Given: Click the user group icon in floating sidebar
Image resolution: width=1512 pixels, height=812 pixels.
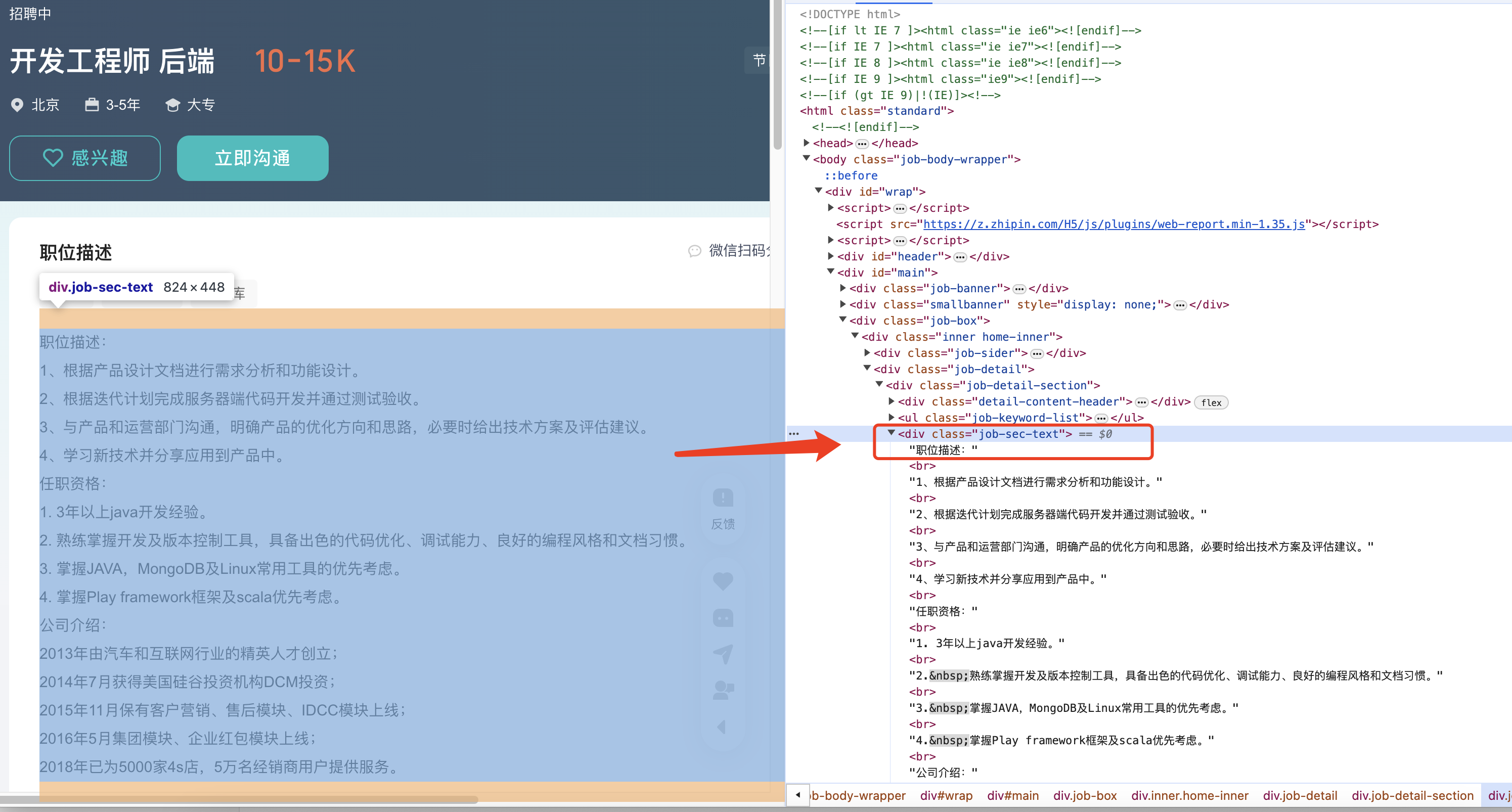Looking at the screenshot, I should pyautogui.click(x=723, y=690).
